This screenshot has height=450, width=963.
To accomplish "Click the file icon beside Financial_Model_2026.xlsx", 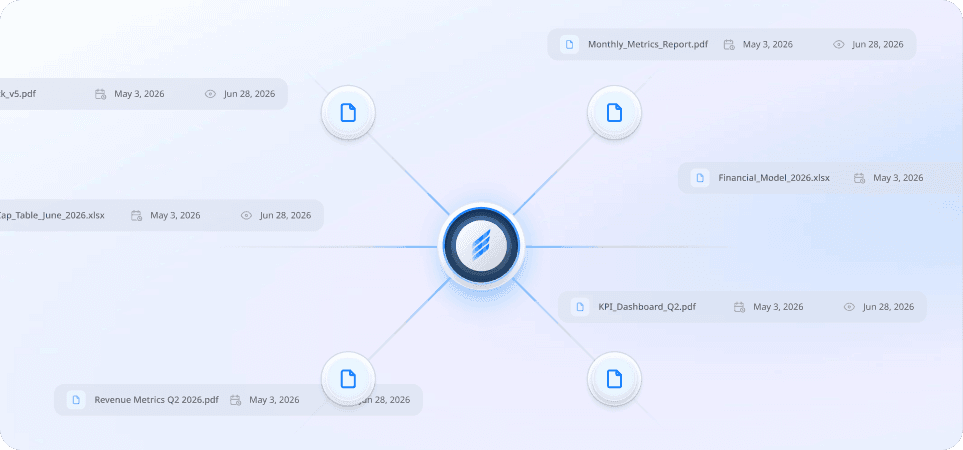I will click(700, 178).
